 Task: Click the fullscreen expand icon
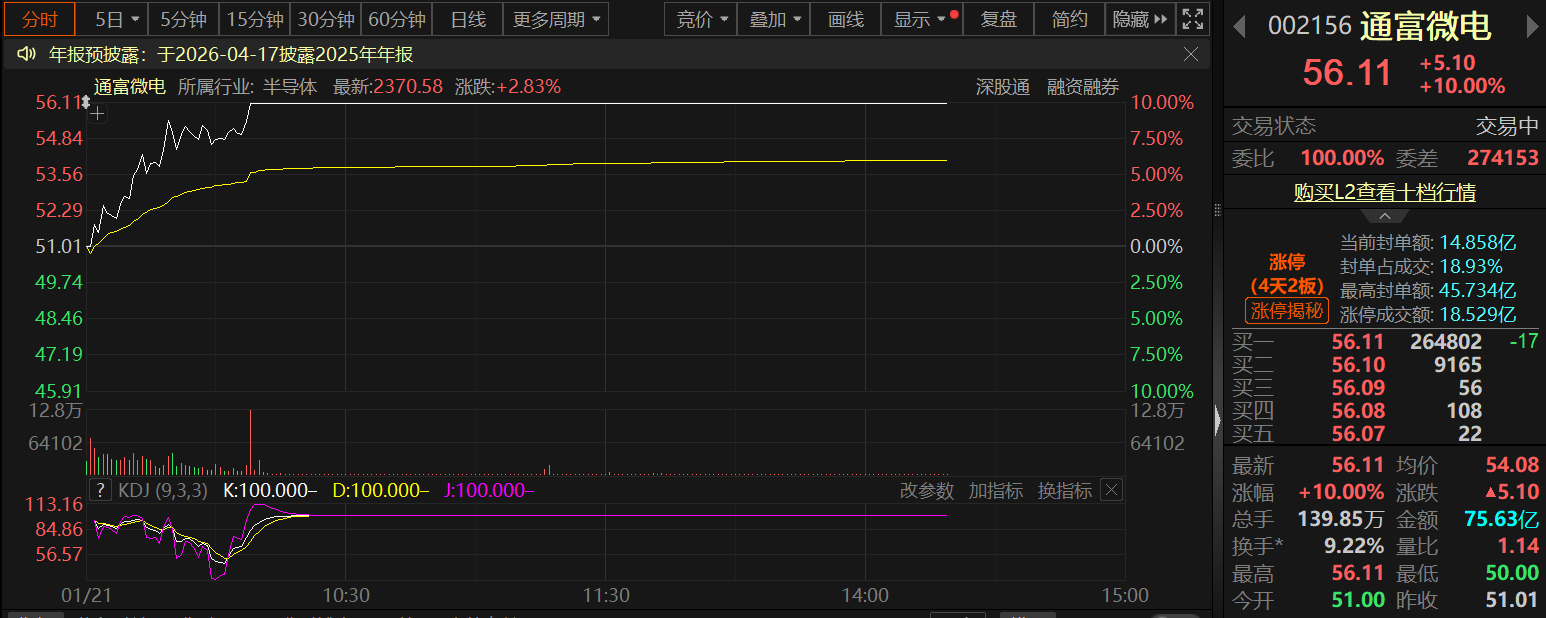tap(1192, 19)
